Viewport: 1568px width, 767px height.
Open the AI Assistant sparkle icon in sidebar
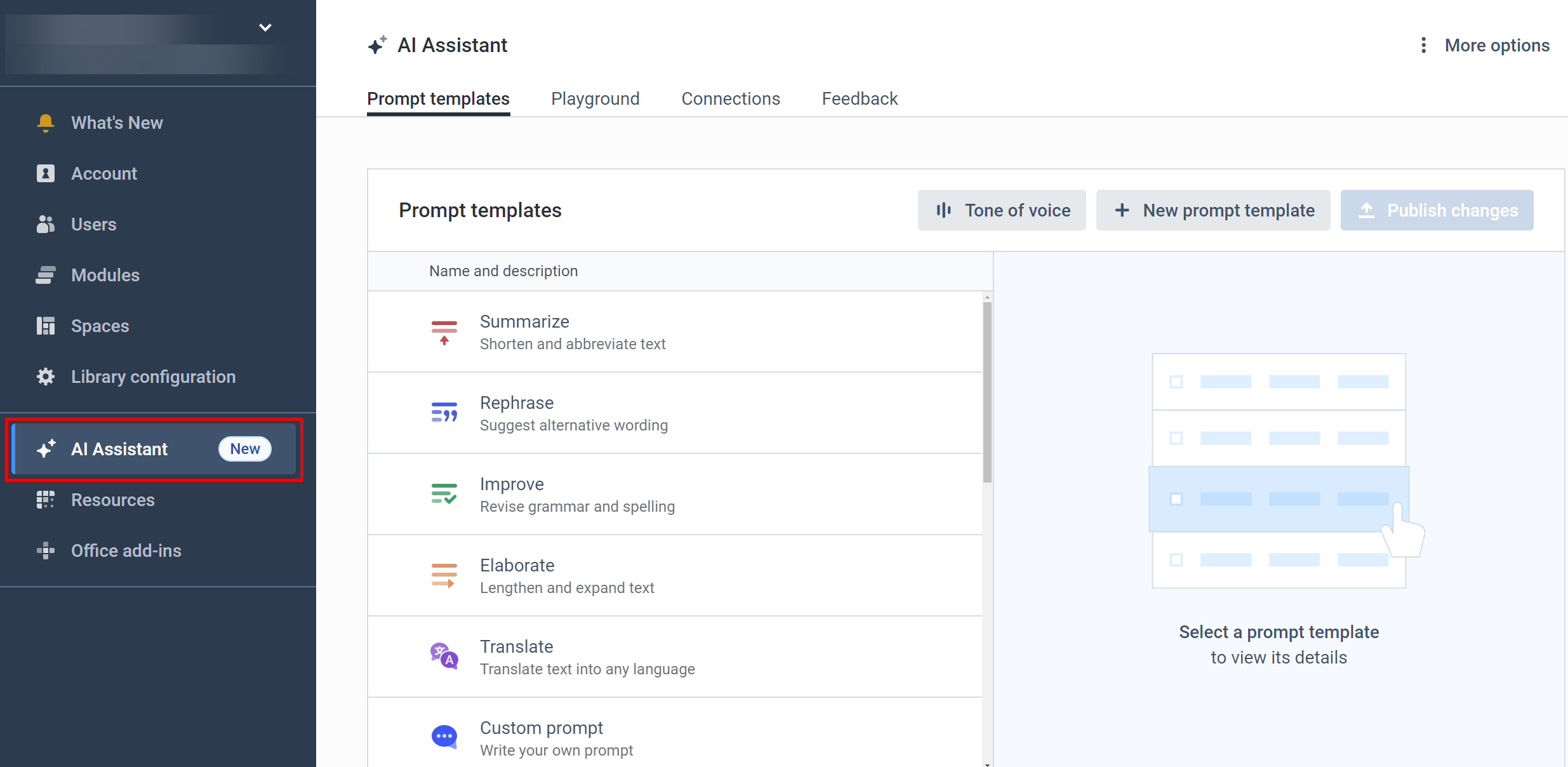45,449
